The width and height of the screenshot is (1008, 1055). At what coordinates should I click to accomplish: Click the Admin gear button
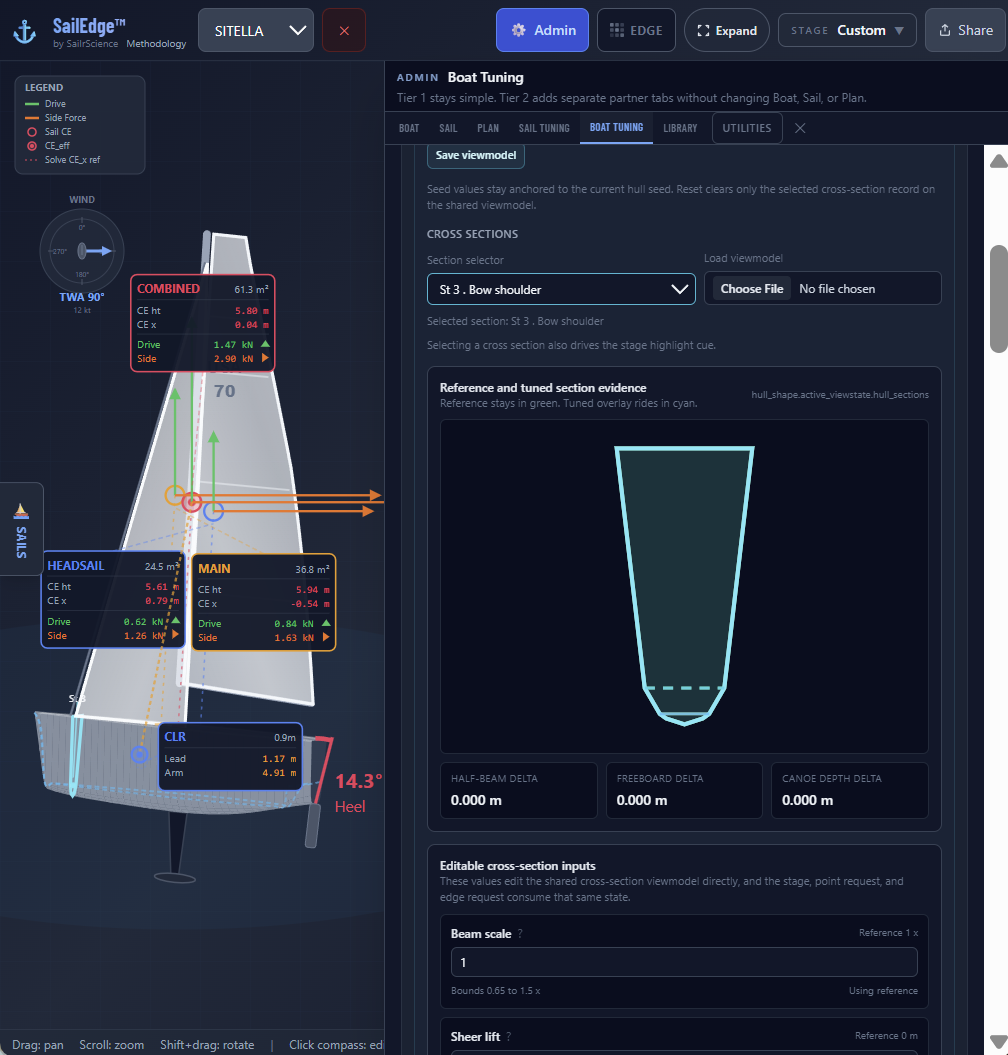pyautogui.click(x=542, y=30)
